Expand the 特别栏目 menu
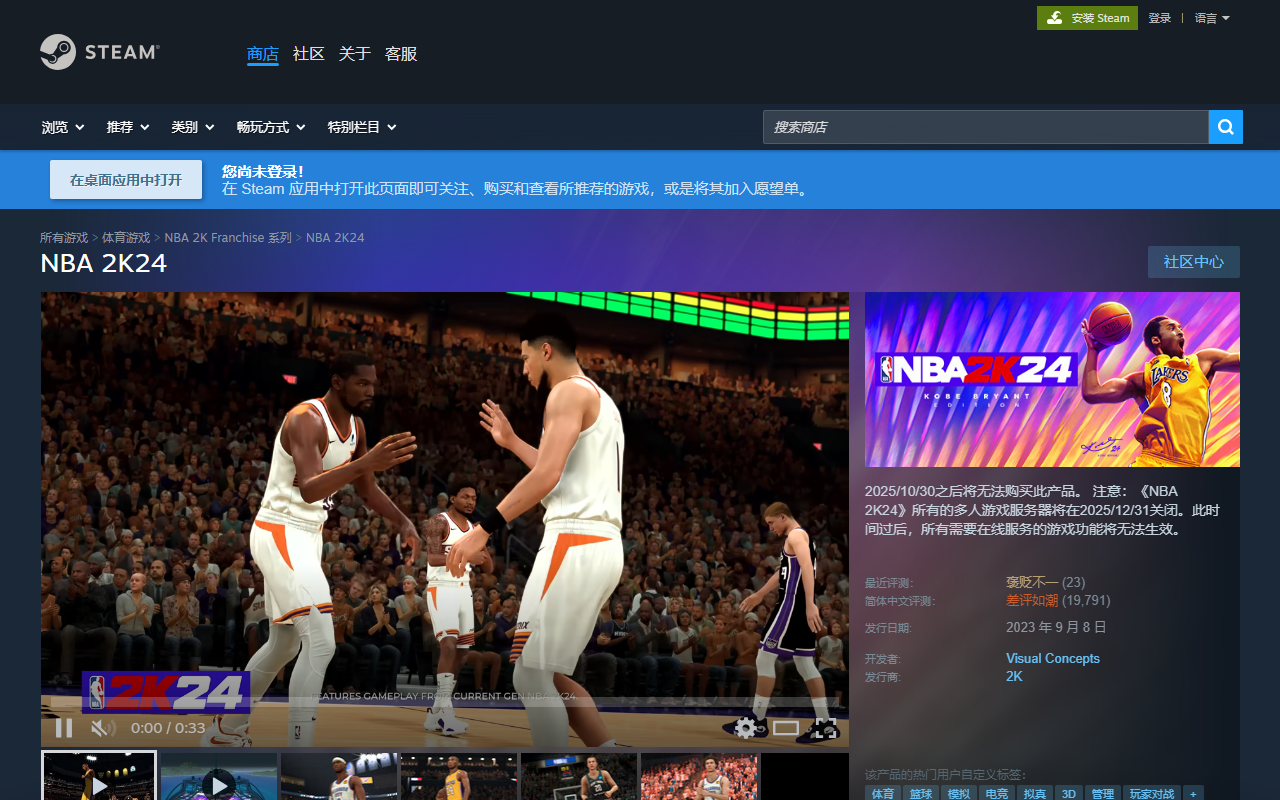The height and width of the screenshot is (800, 1280). click(362, 127)
